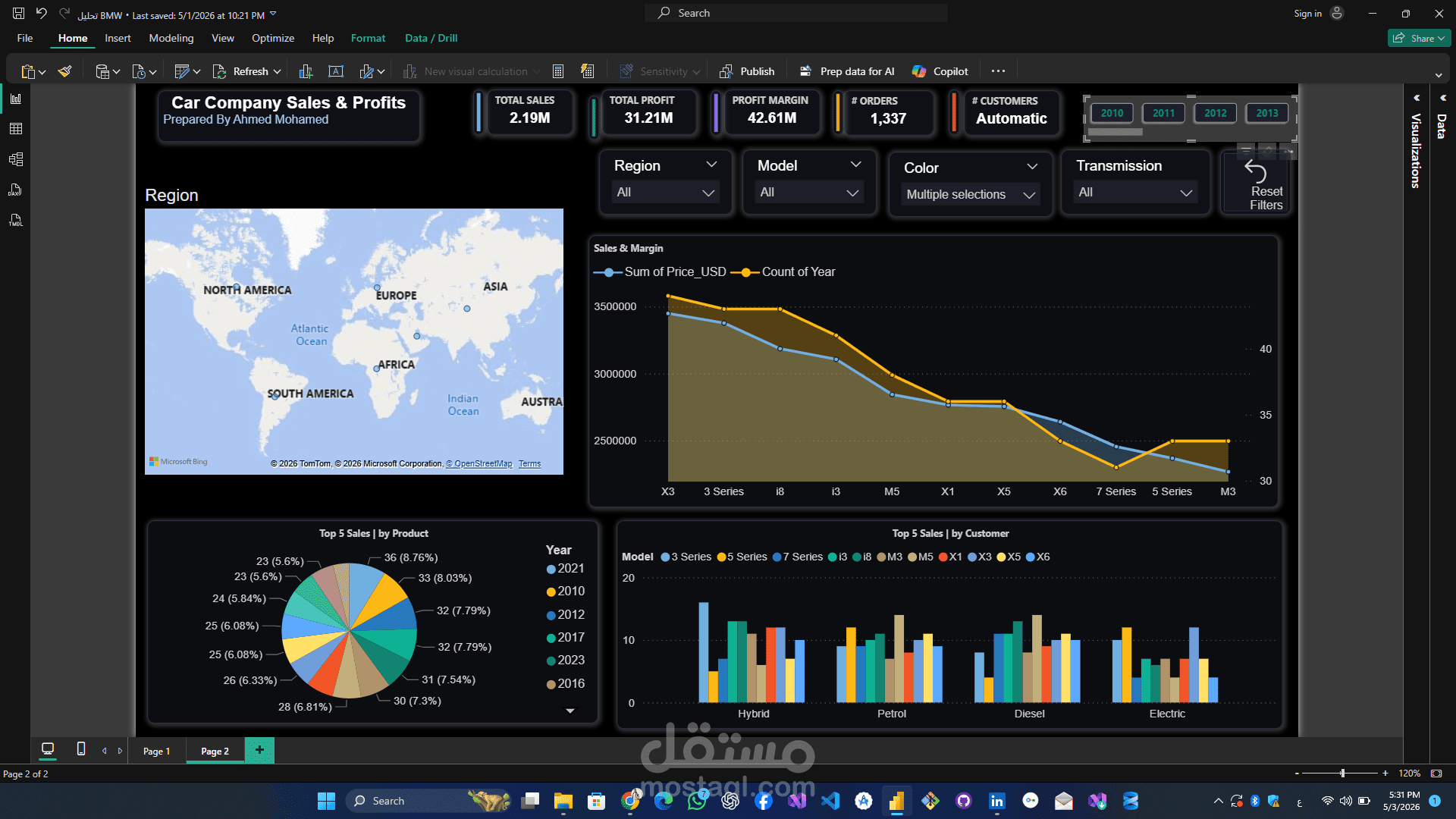Click the More visuals pencil icon
The height and width of the screenshot is (819, 1456).
pyautogui.click(x=367, y=71)
